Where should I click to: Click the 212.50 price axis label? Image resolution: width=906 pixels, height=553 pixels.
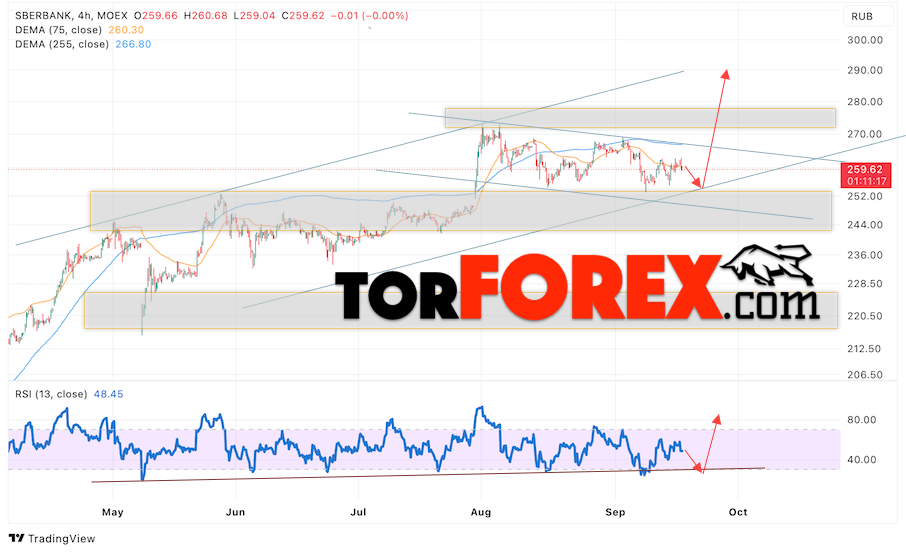(x=865, y=348)
